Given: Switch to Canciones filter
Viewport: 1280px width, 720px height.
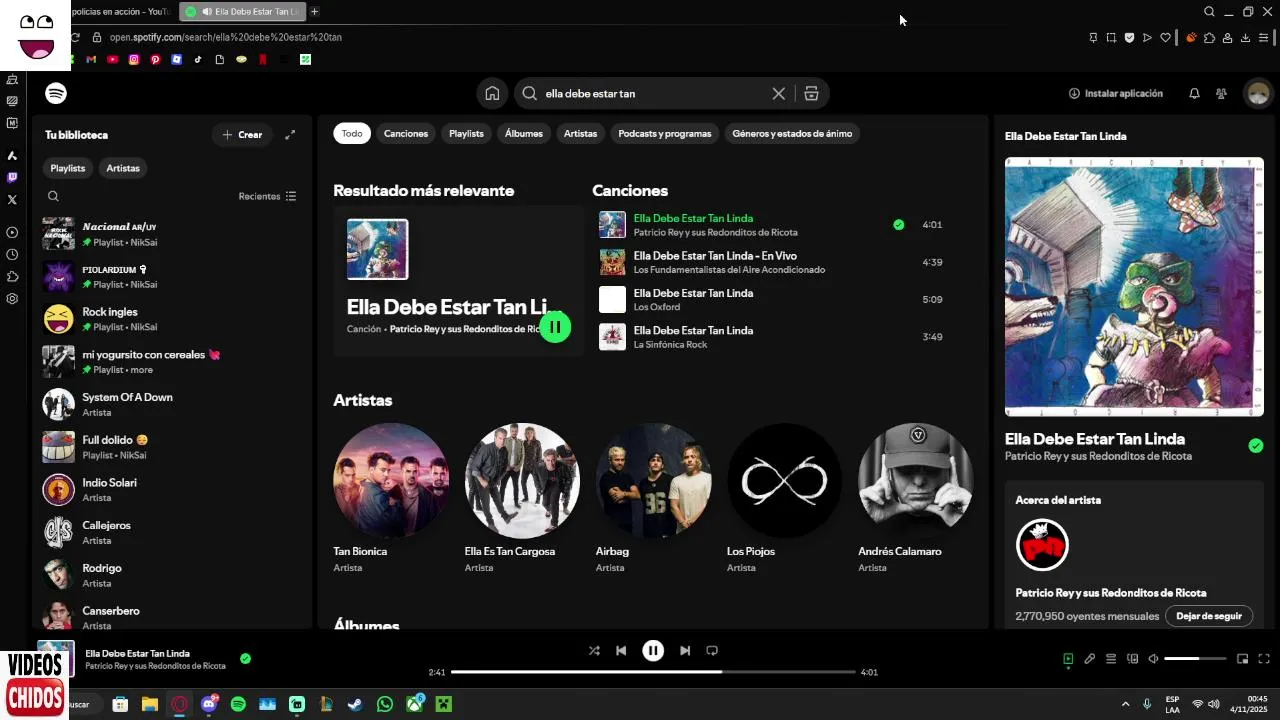Looking at the screenshot, I should [406, 133].
